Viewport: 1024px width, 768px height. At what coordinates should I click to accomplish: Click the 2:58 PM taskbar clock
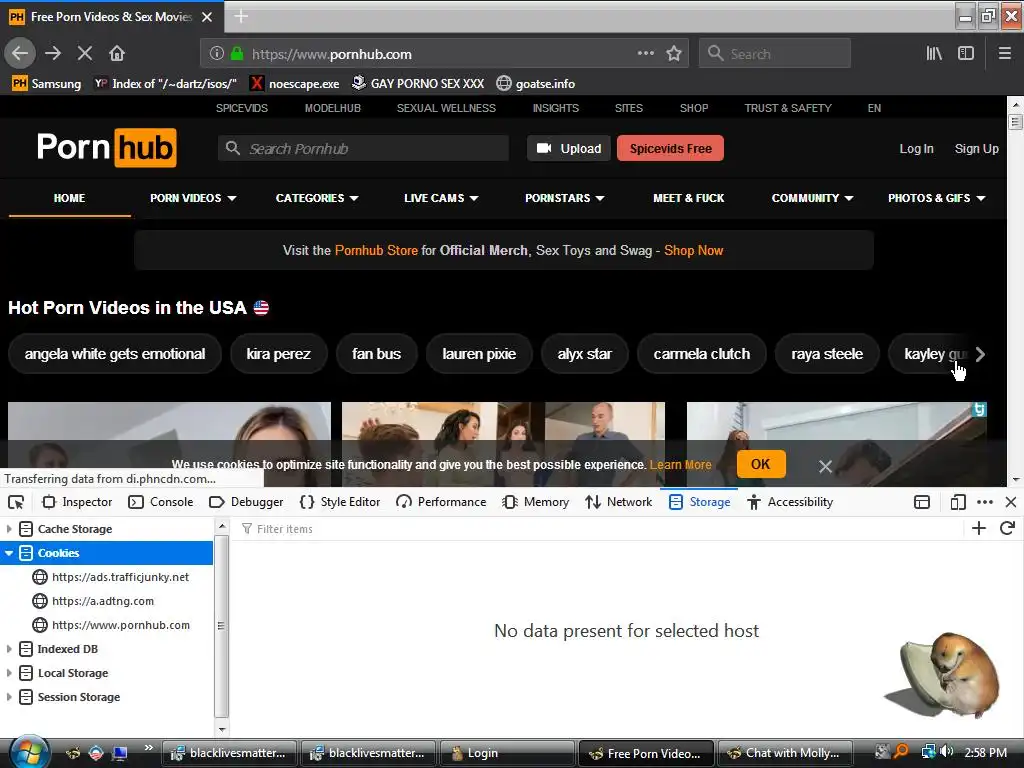985,753
